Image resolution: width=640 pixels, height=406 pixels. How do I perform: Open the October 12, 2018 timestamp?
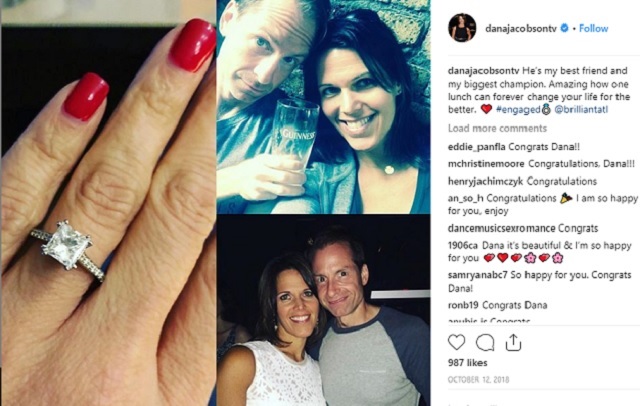click(478, 379)
